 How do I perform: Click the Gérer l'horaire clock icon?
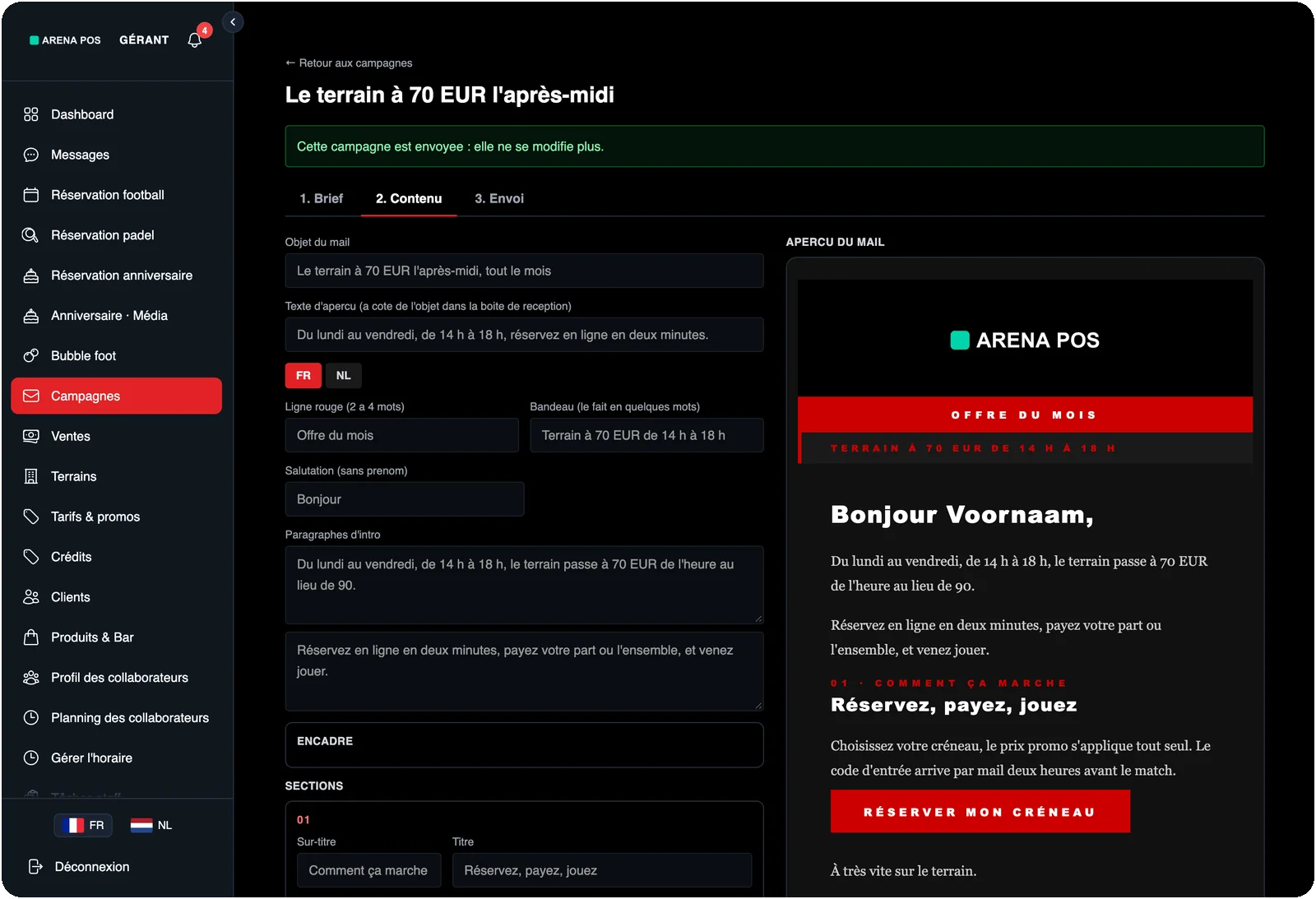pyautogui.click(x=31, y=758)
